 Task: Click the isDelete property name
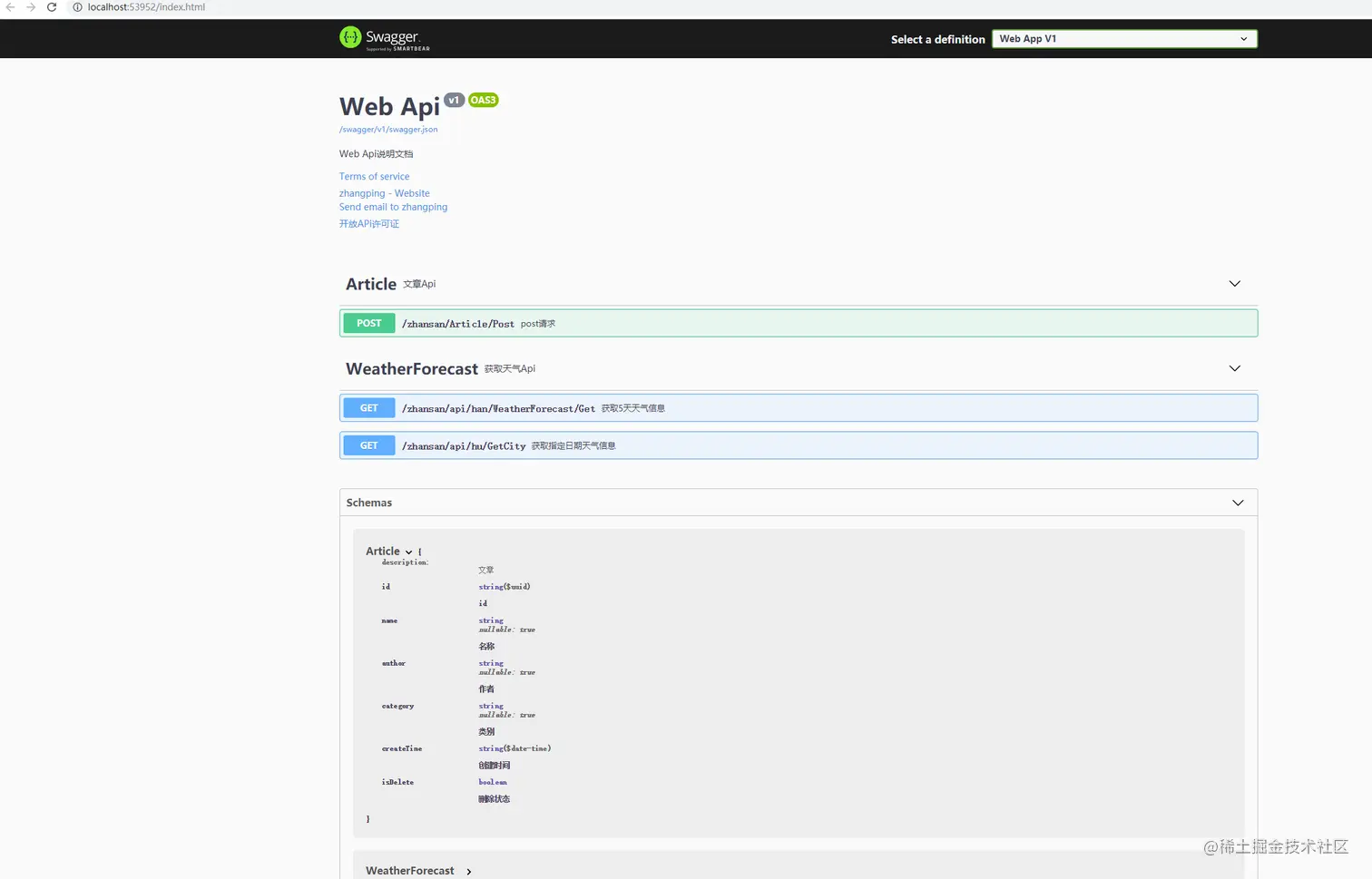point(397,783)
